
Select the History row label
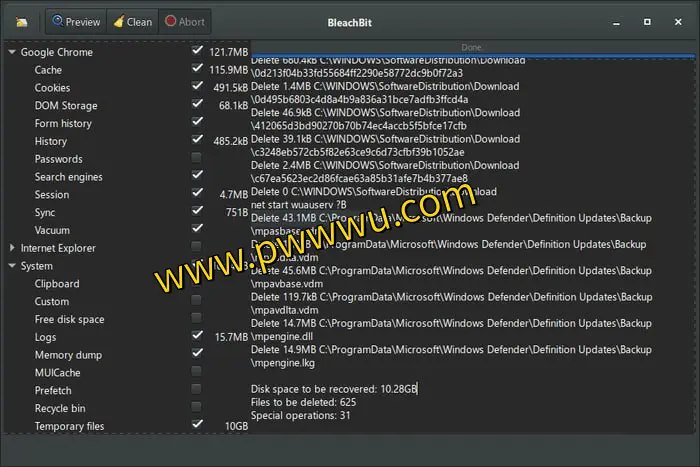coord(51,142)
